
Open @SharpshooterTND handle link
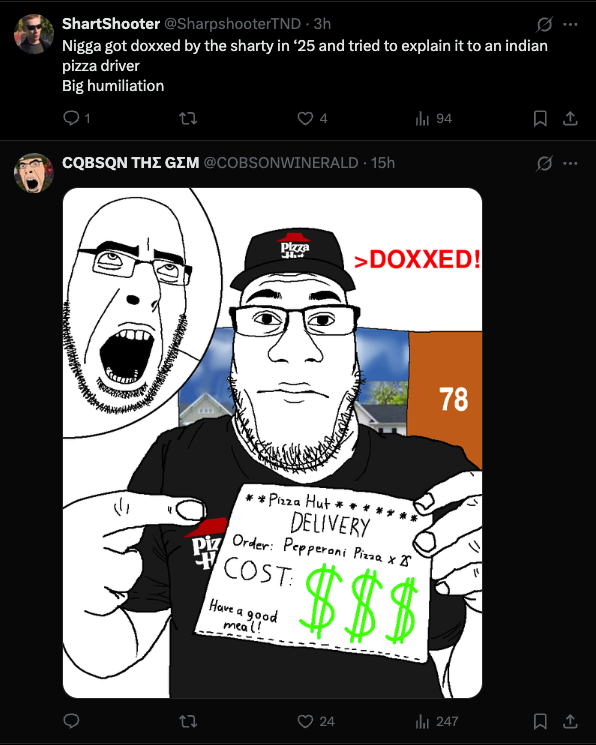232,24
